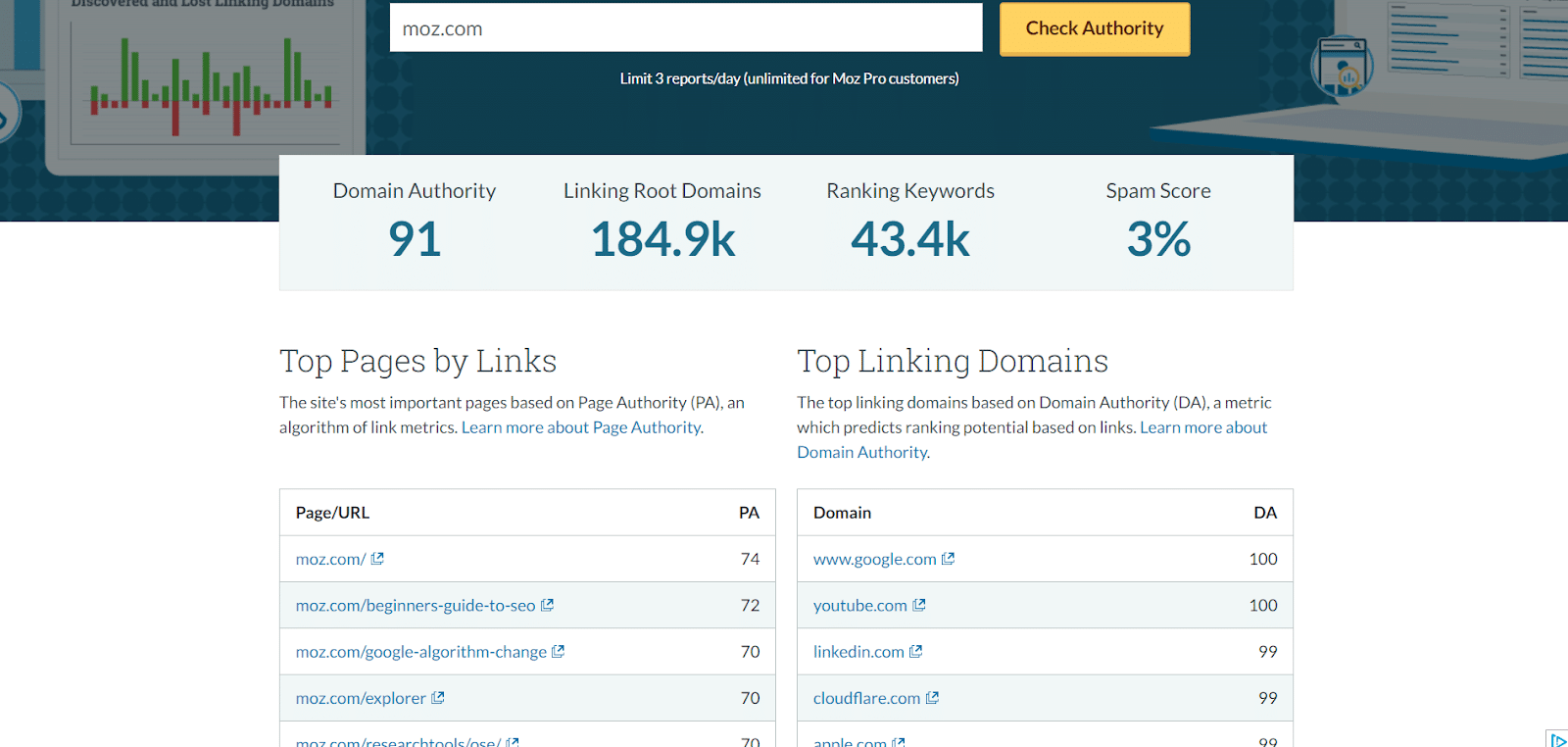The image size is (1568, 747).
Task: Visit cloudflare.com linking domain
Action: point(867,698)
